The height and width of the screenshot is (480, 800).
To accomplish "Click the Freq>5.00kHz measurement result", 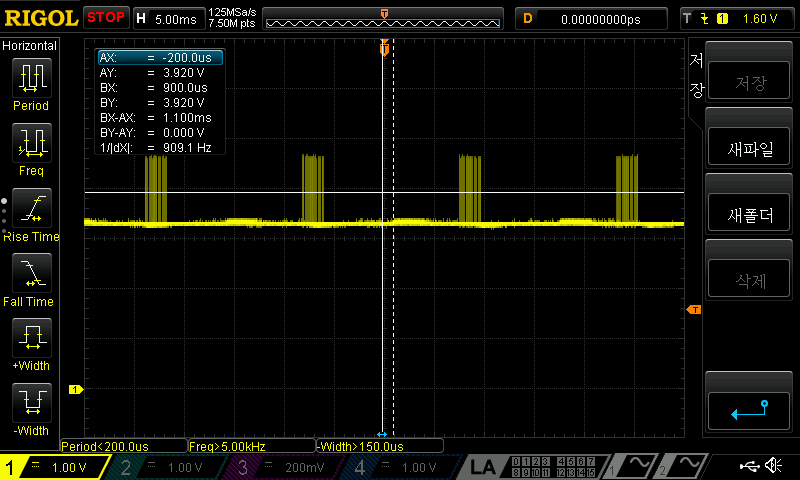I will 252,446.
